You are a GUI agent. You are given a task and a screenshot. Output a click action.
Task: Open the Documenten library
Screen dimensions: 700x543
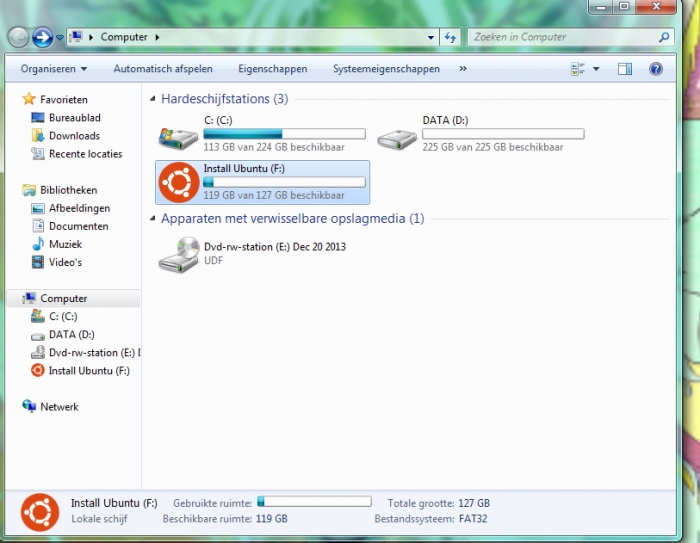79,226
